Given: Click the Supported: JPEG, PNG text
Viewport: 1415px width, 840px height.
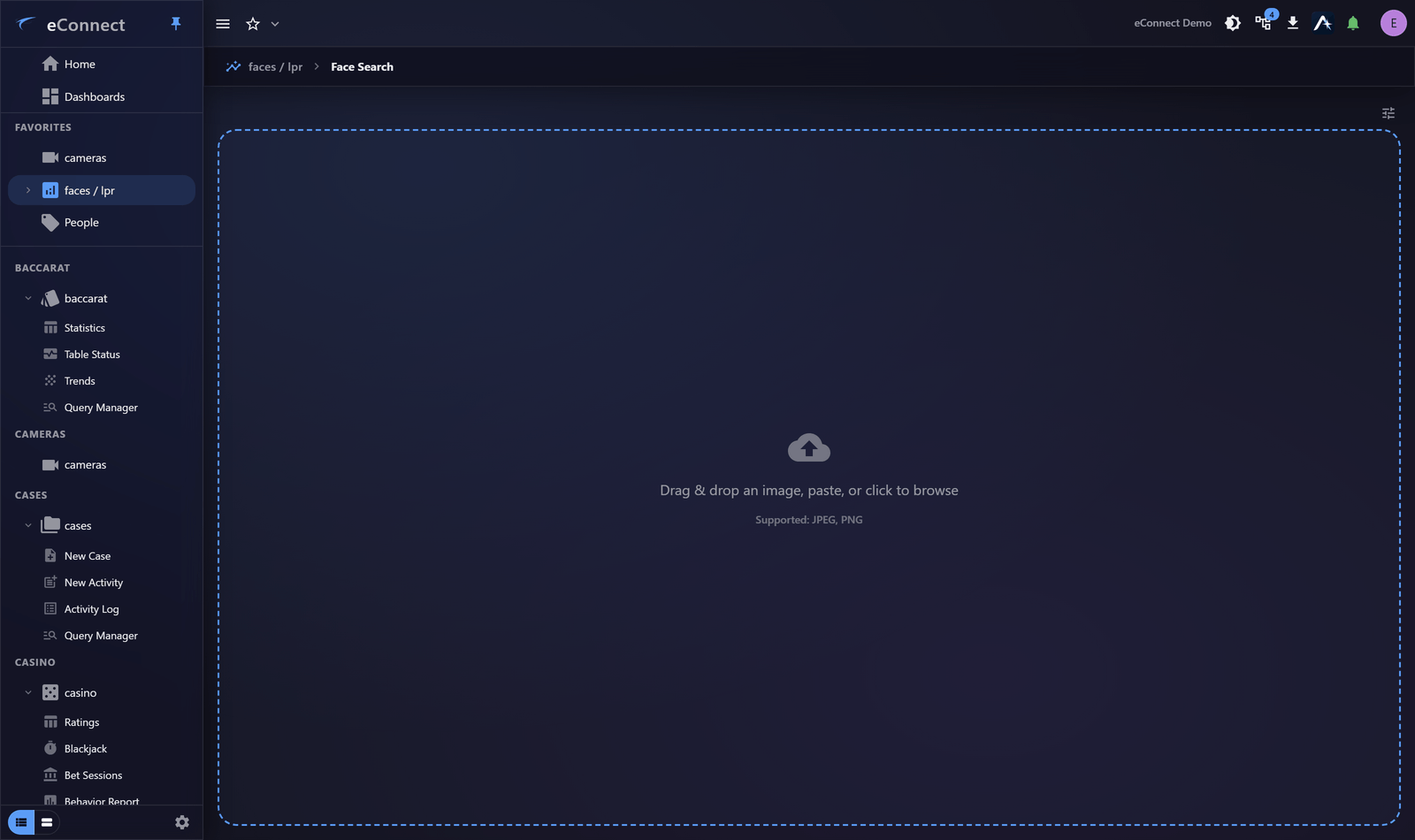Looking at the screenshot, I should point(809,520).
